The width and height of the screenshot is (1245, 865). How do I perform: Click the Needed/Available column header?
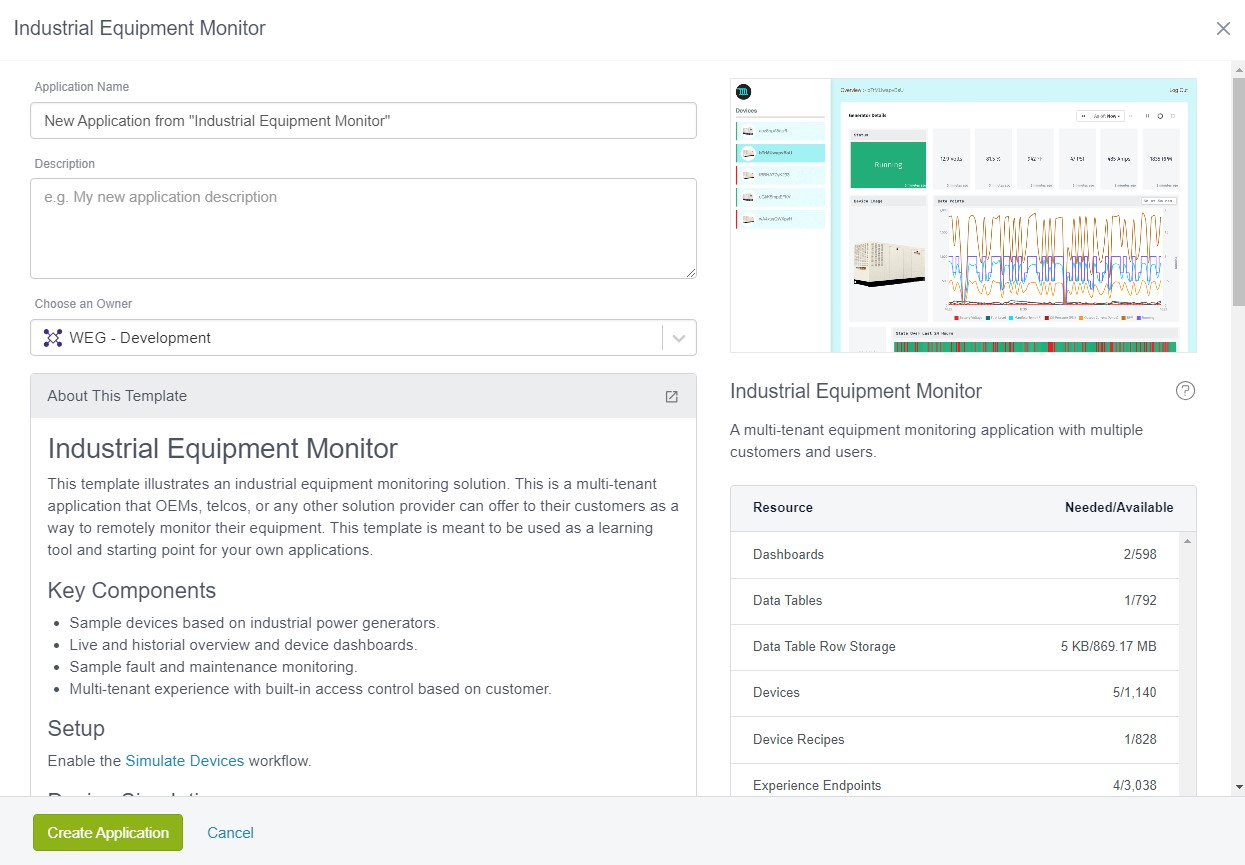click(1119, 508)
